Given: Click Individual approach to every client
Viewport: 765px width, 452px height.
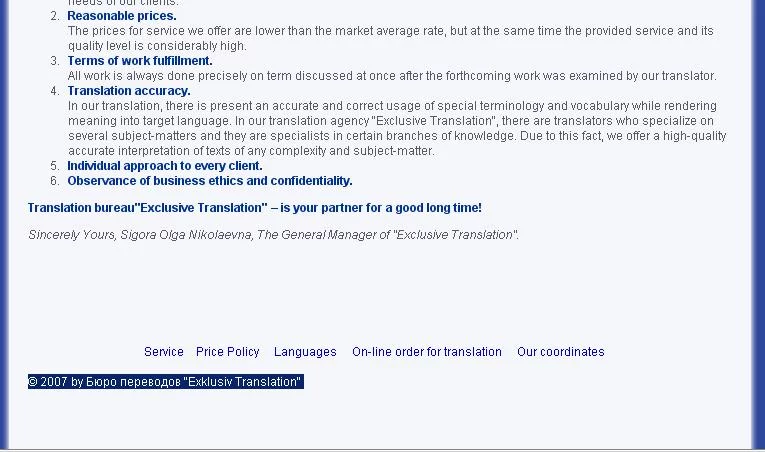Looking at the screenshot, I should pos(165,166).
